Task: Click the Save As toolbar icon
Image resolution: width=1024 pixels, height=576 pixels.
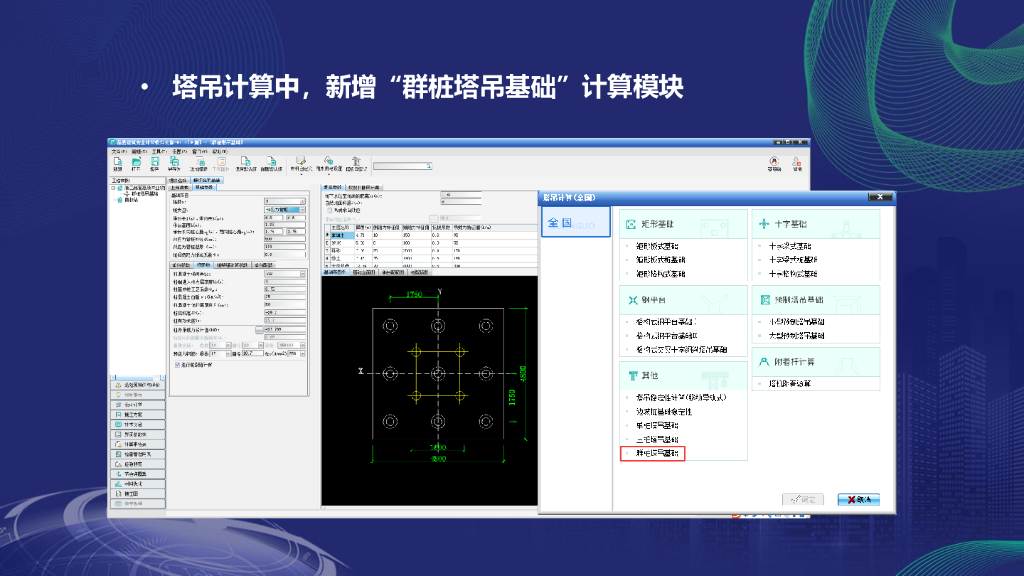Action: [174, 161]
